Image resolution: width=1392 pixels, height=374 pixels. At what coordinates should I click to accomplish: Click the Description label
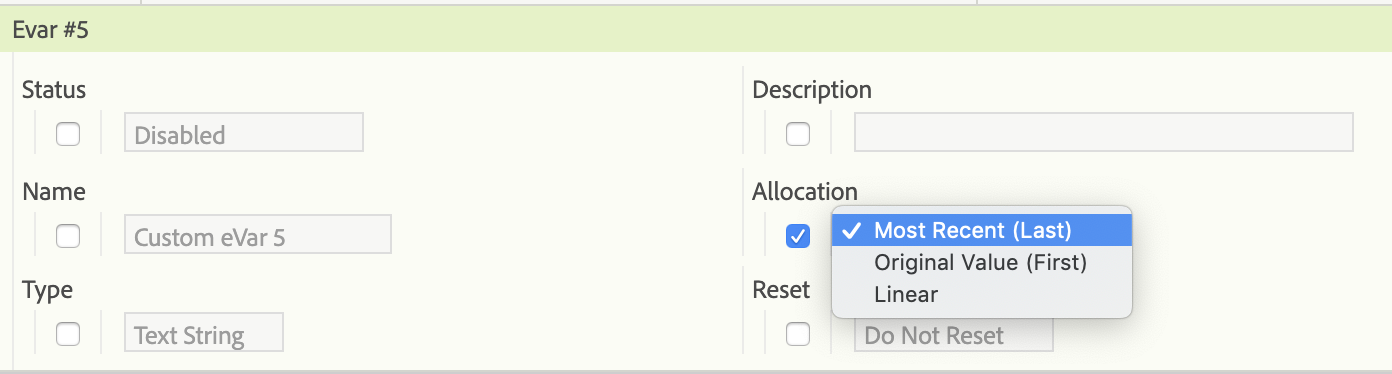tap(812, 90)
